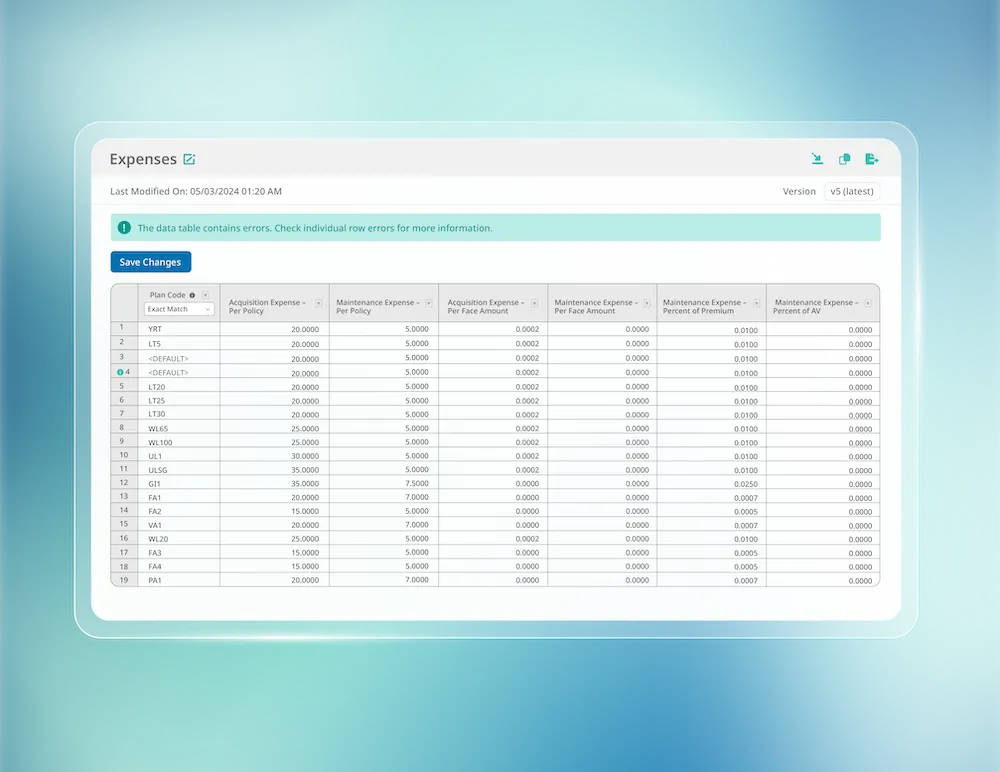Select the 7.5000 maintenance cell for GI1
The width and height of the screenshot is (1000, 772).
(384, 484)
